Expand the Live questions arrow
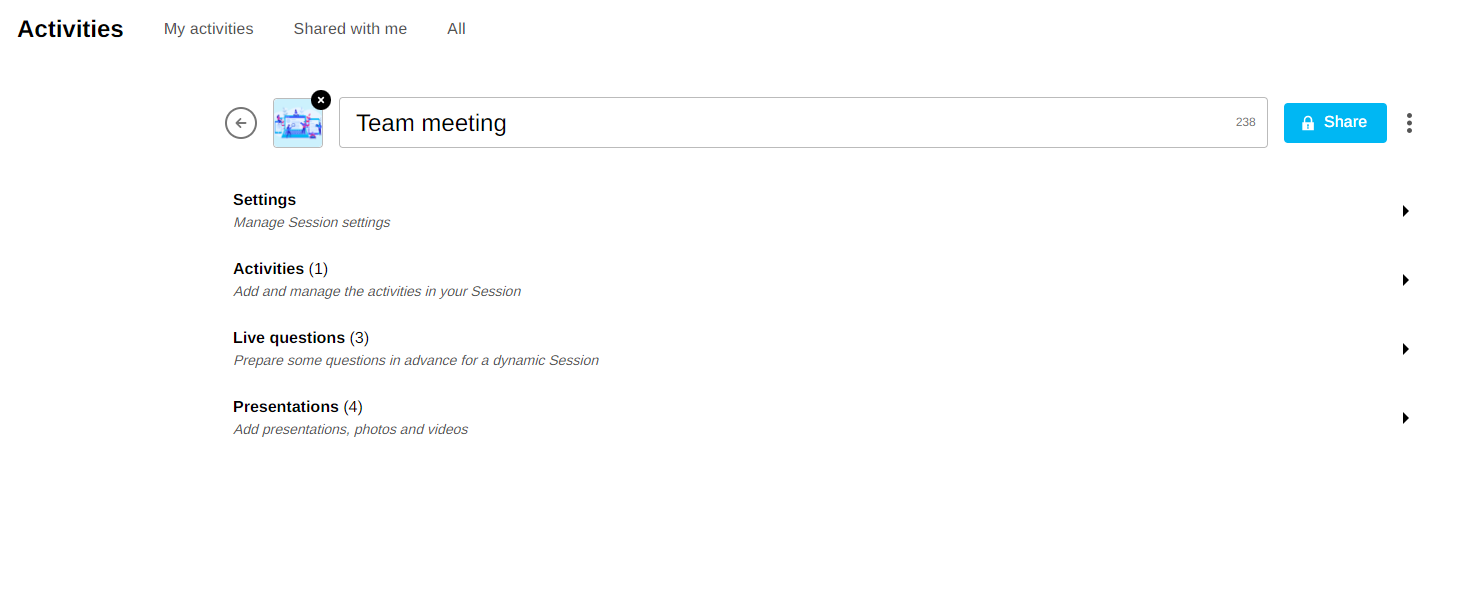This screenshot has width=1463, height=616. tap(1405, 349)
